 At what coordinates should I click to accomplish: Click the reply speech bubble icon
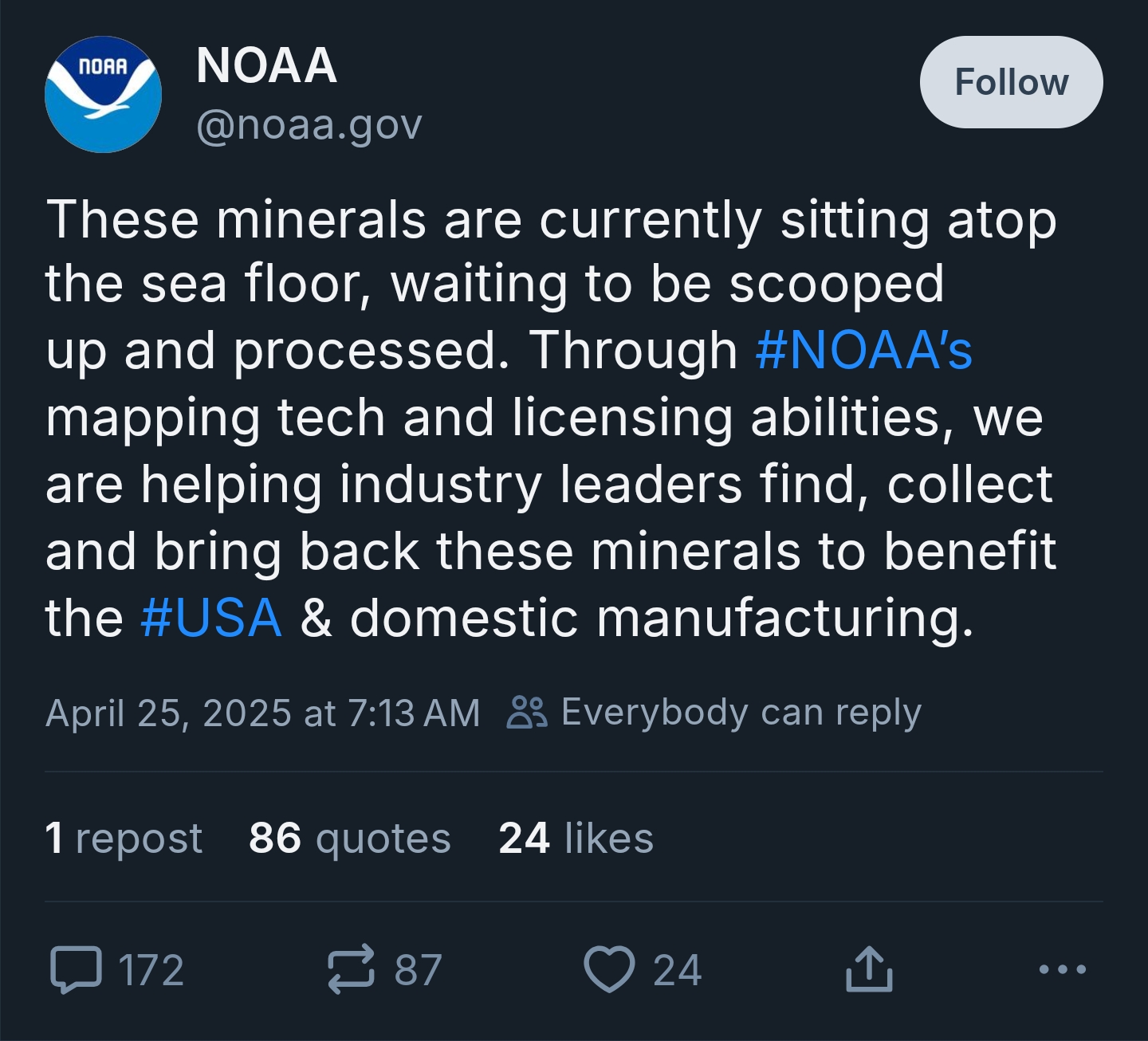click(x=76, y=969)
